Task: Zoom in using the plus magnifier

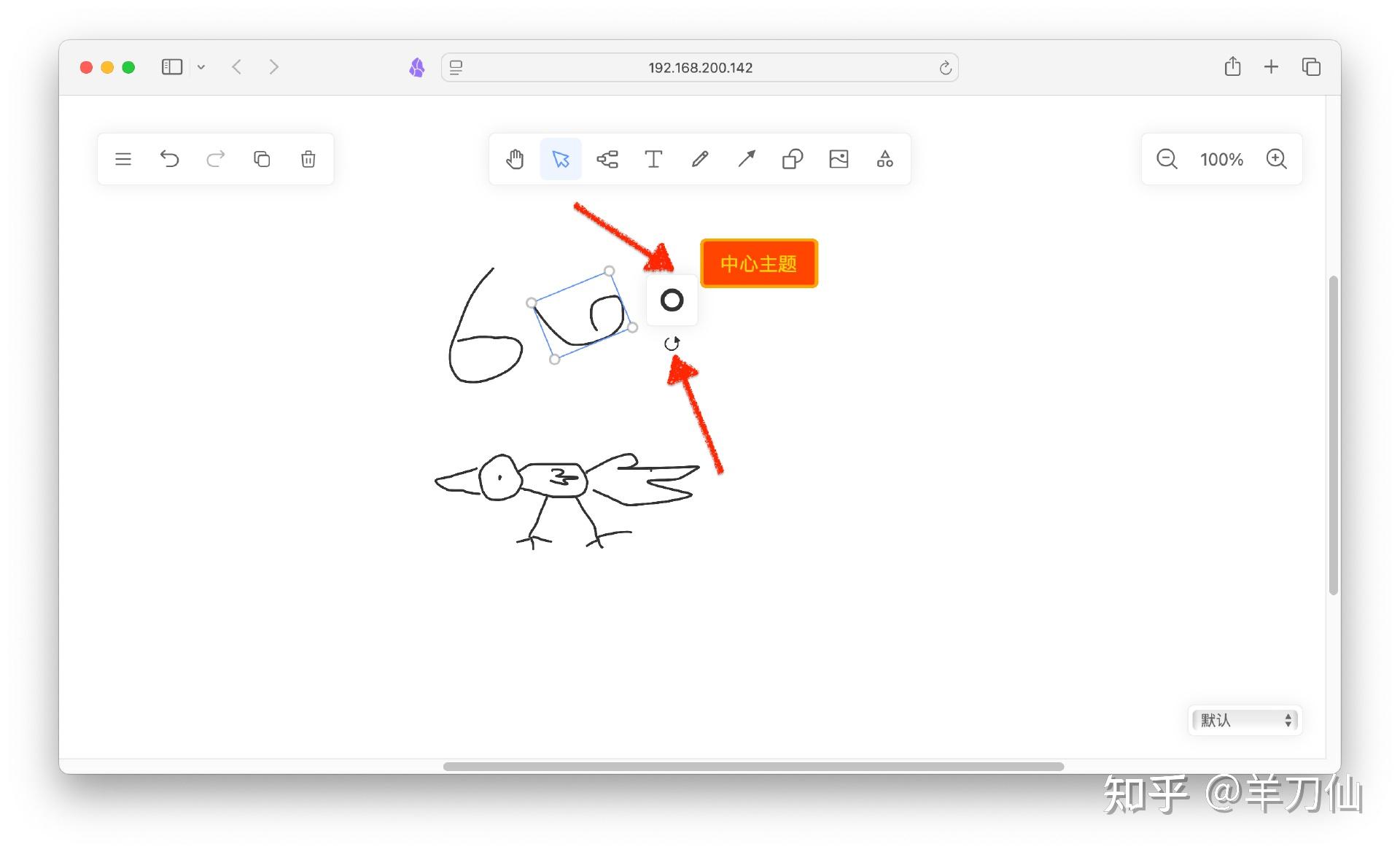Action: 1277,159
